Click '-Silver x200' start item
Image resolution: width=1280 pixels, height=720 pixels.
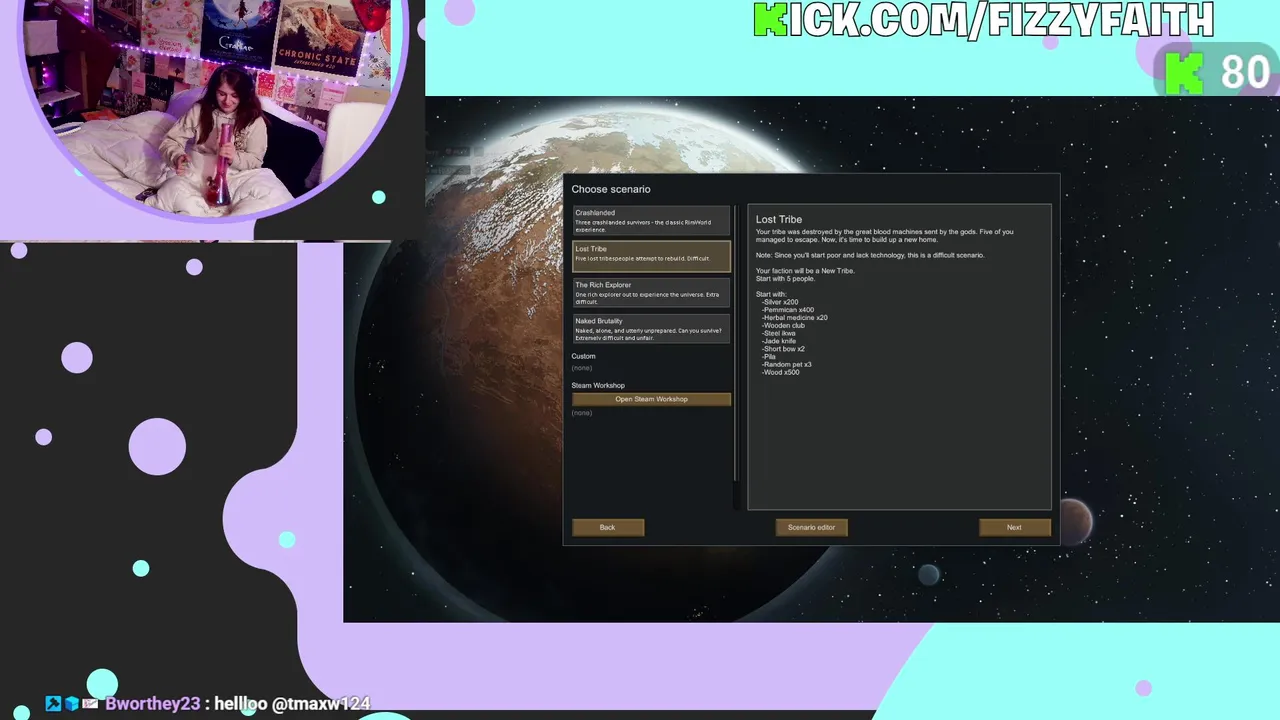coord(780,302)
